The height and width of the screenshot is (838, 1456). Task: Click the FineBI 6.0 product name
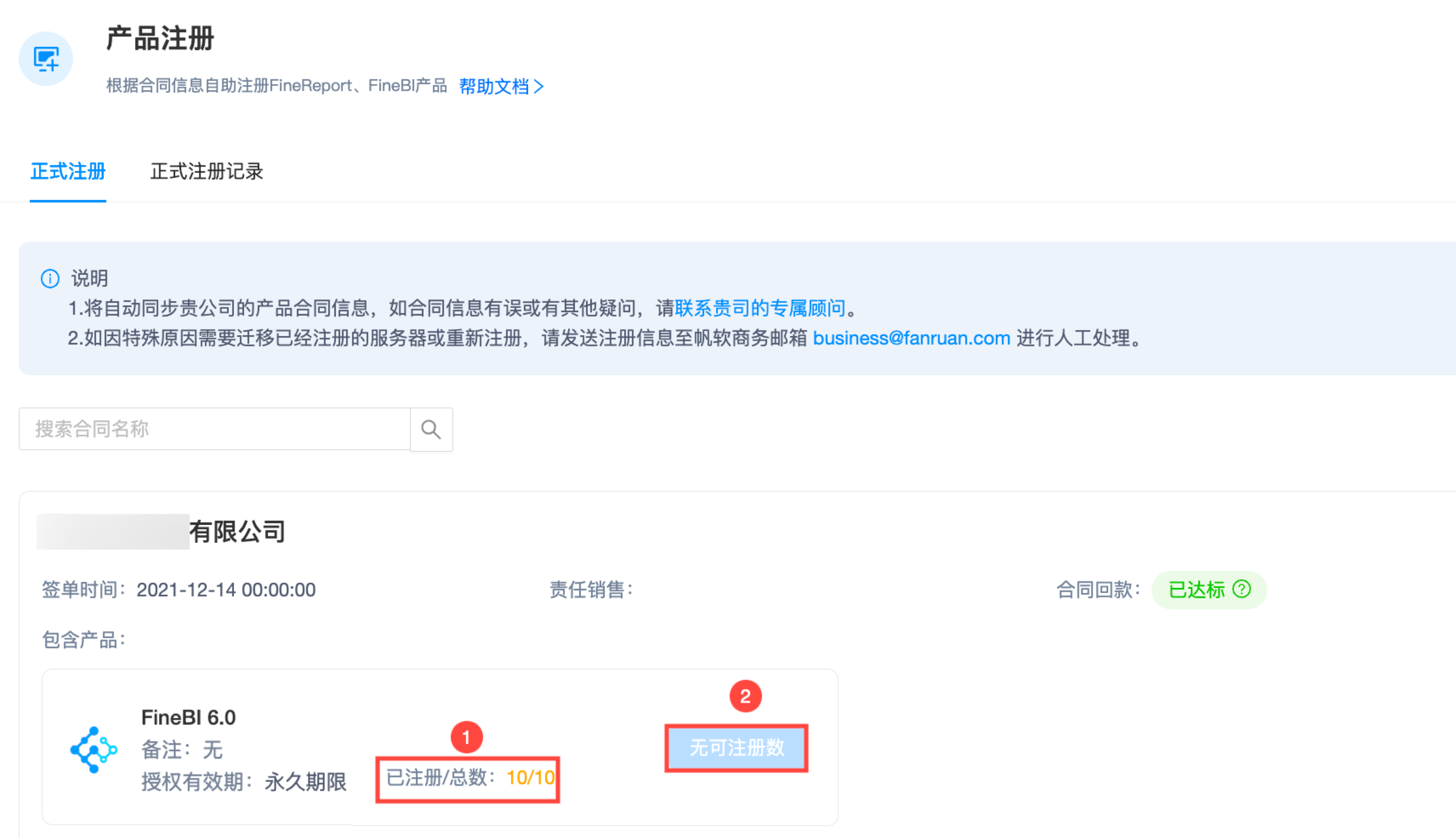[188, 718]
